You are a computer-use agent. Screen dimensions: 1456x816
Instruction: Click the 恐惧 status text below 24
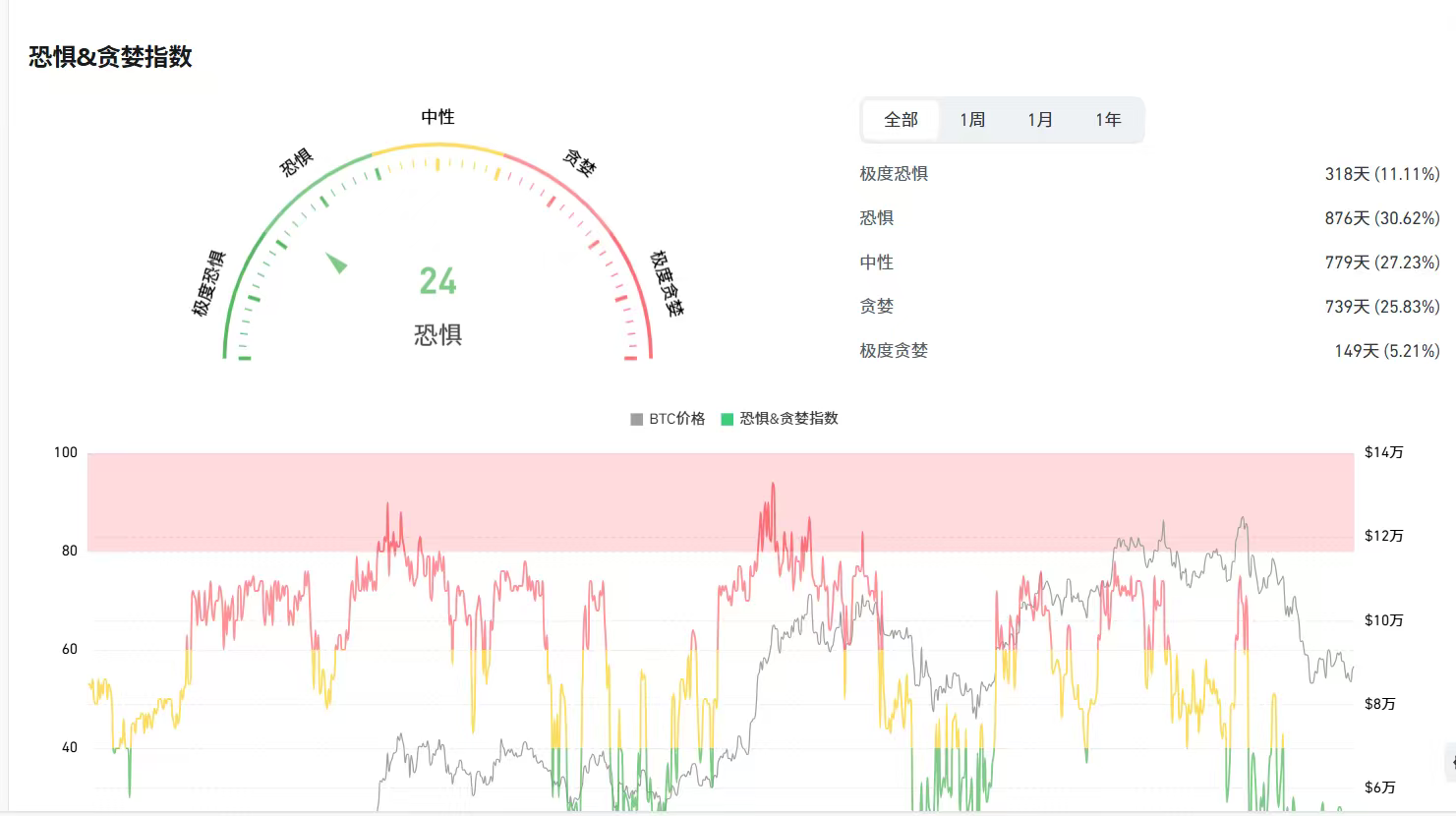(x=437, y=335)
